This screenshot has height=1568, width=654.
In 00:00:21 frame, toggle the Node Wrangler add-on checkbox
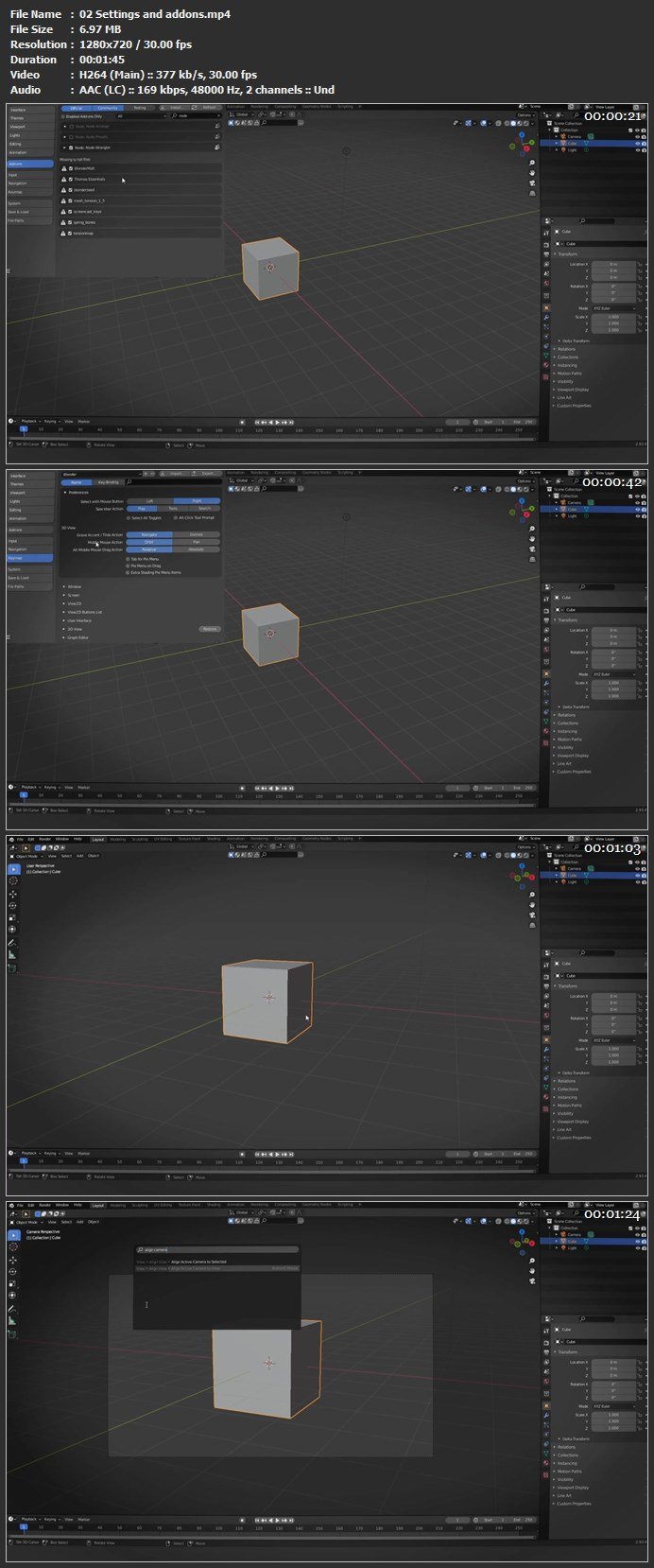71,148
